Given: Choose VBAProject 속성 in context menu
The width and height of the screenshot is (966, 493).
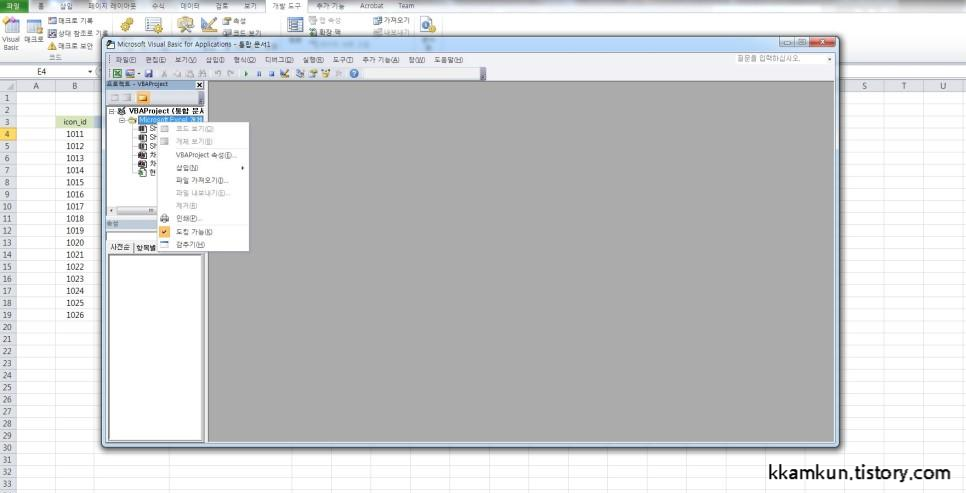Looking at the screenshot, I should click(x=203, y=155).
